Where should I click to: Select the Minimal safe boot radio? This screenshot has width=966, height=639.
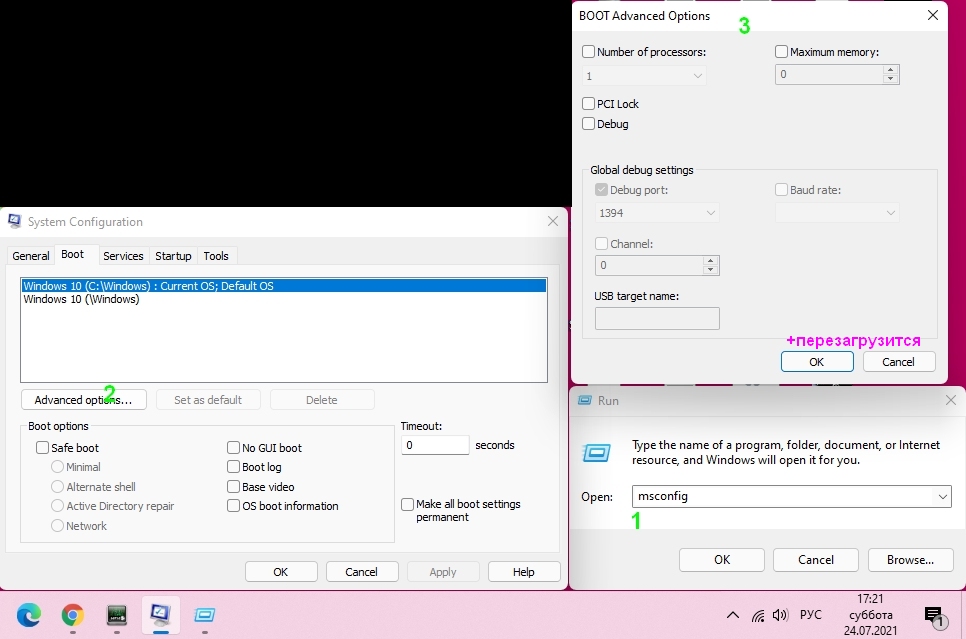(x=57, y=467)
